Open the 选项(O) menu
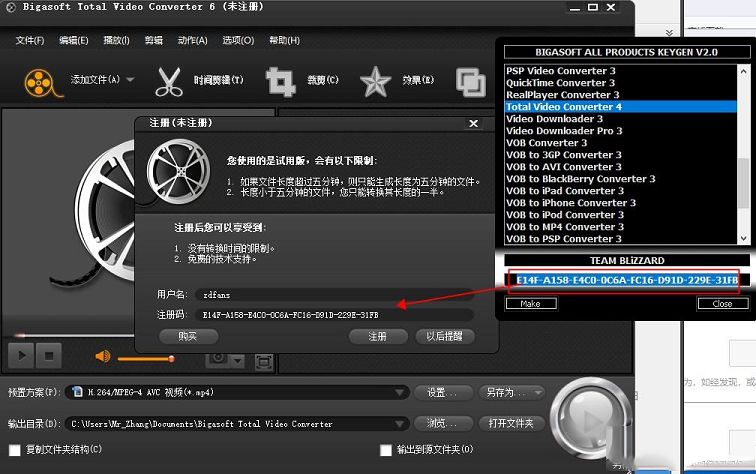Viewport: 756px width, 474px height. 238,41
